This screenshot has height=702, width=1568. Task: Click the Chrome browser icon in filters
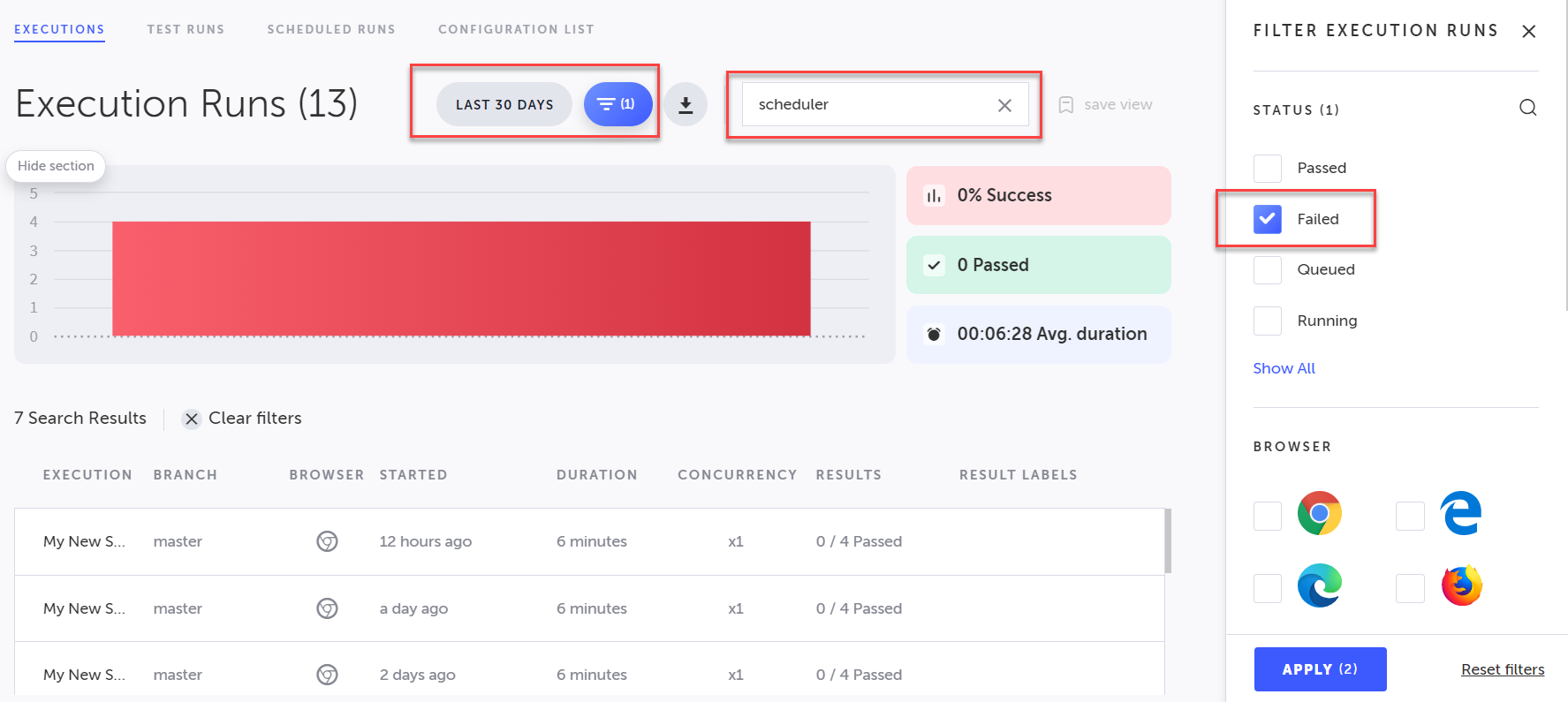pos(1319,513)
